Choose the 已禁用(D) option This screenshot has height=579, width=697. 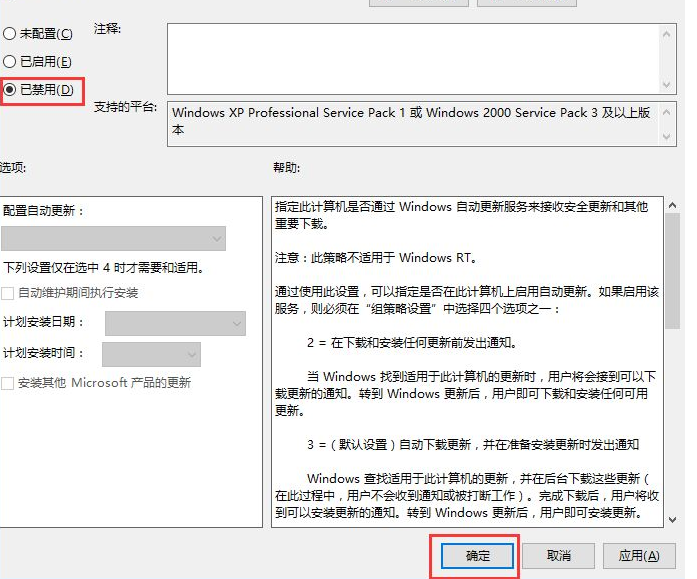pos(10,90)
